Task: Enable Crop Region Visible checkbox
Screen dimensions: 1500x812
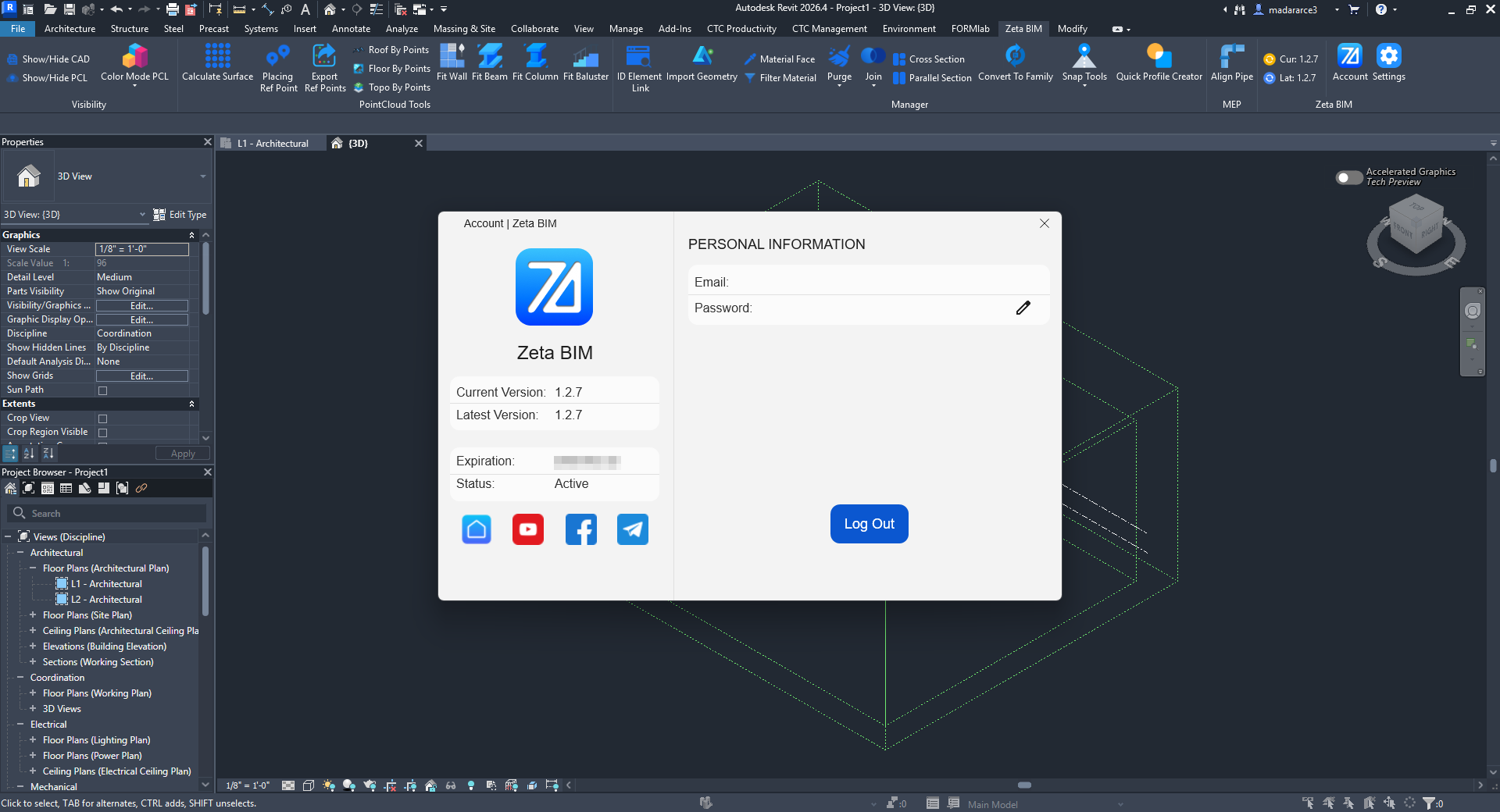Action: click(x=102, y=433)
